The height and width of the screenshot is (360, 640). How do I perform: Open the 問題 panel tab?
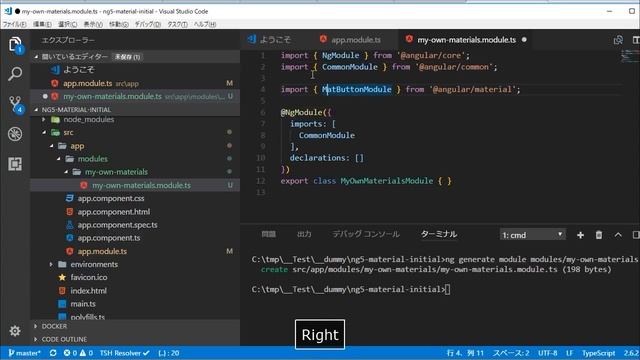pyautogui.click(x=269, y=234)
